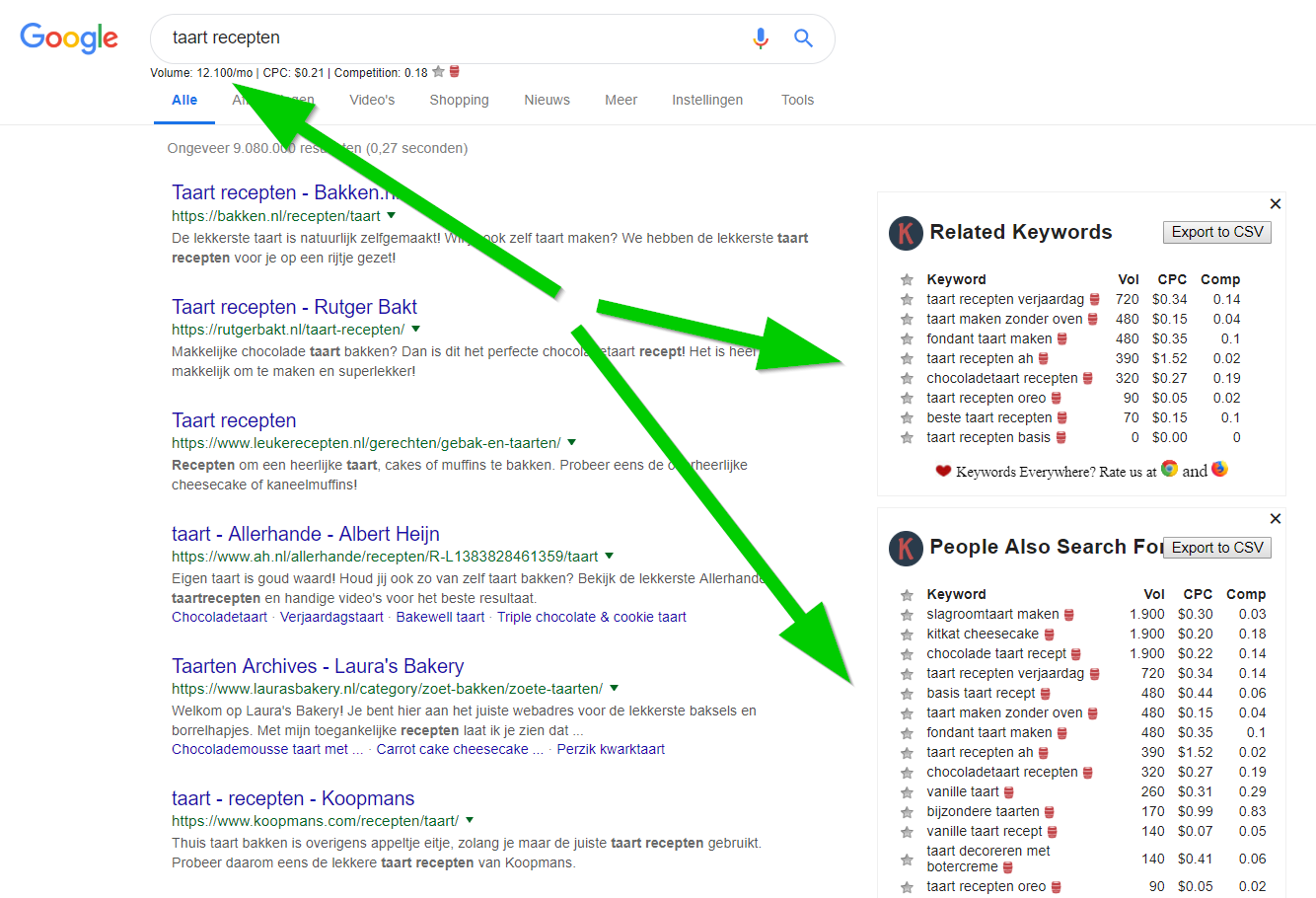Open the Tools search options
Screen dimensions: 1316x898
point(797,100)
